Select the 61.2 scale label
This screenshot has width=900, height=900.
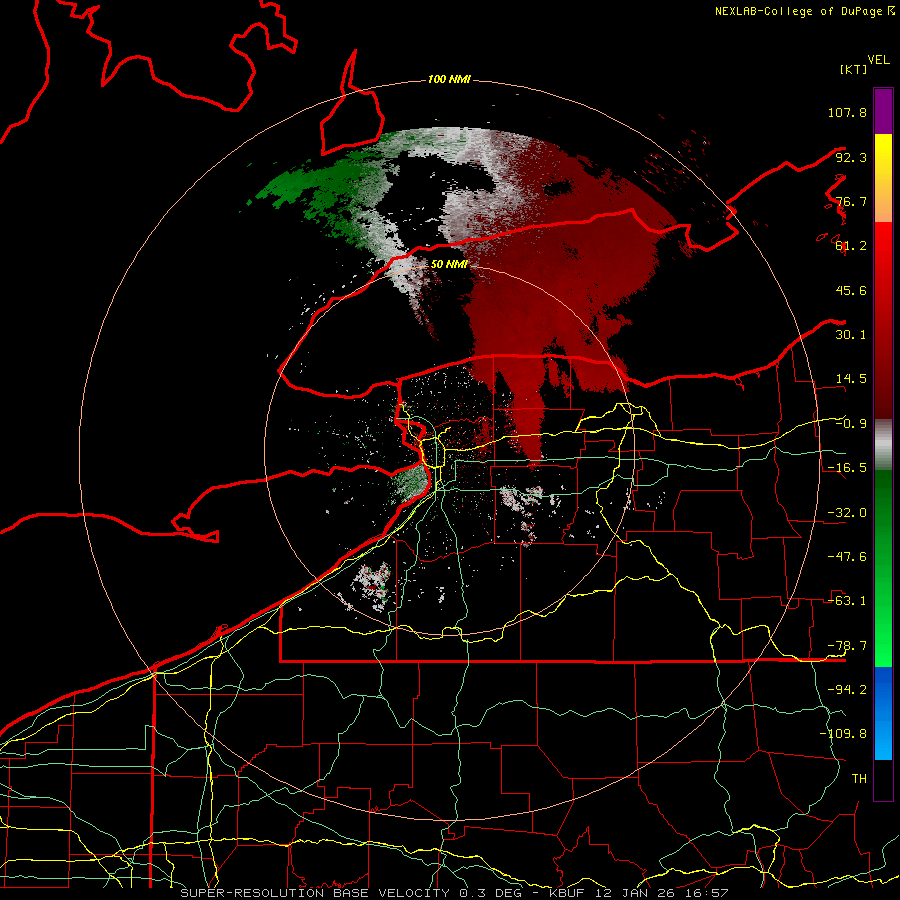(851, 246)
